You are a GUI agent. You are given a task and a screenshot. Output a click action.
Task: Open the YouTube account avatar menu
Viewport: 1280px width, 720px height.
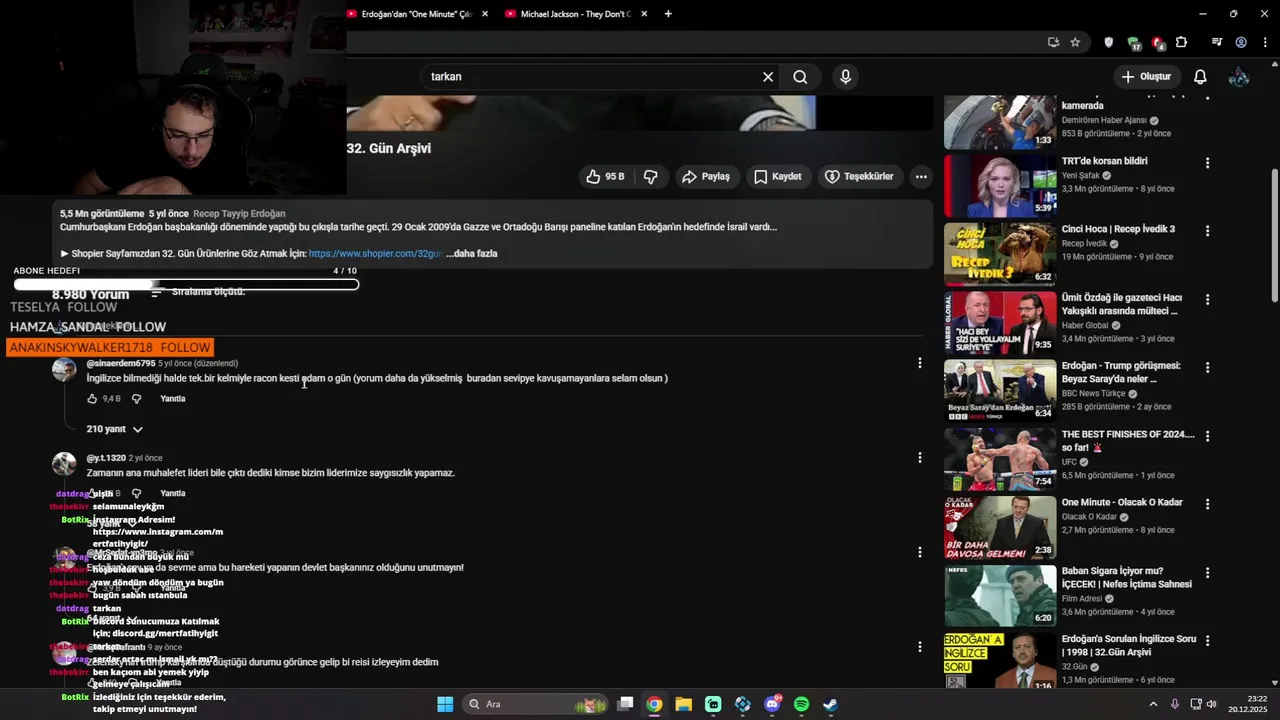point(1239,76)
